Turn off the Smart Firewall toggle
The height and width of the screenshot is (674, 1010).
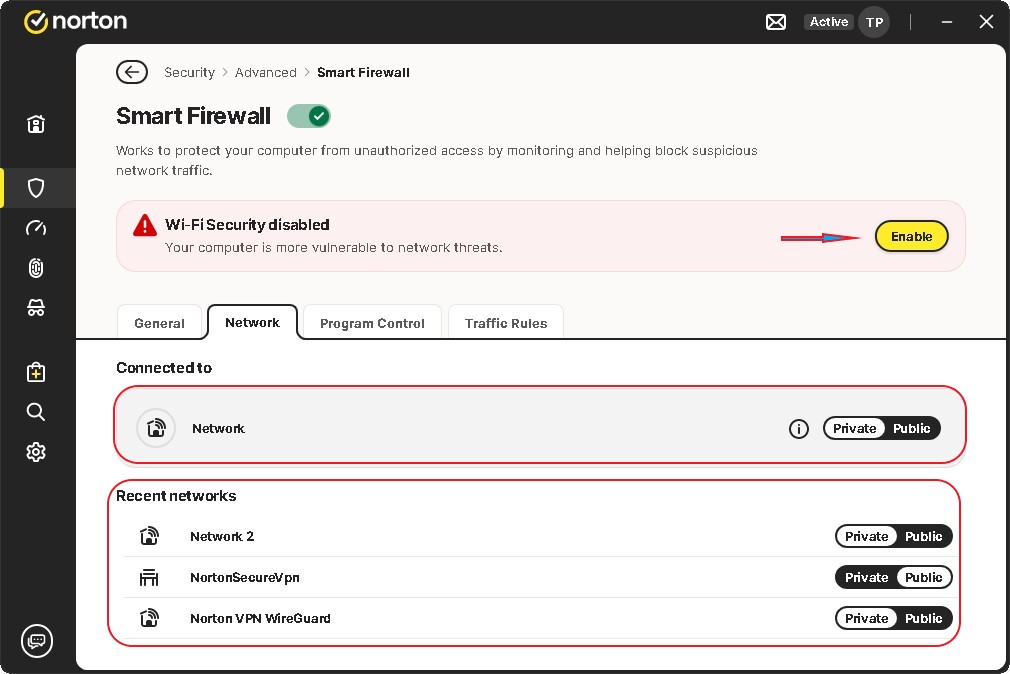coord(308,117)
